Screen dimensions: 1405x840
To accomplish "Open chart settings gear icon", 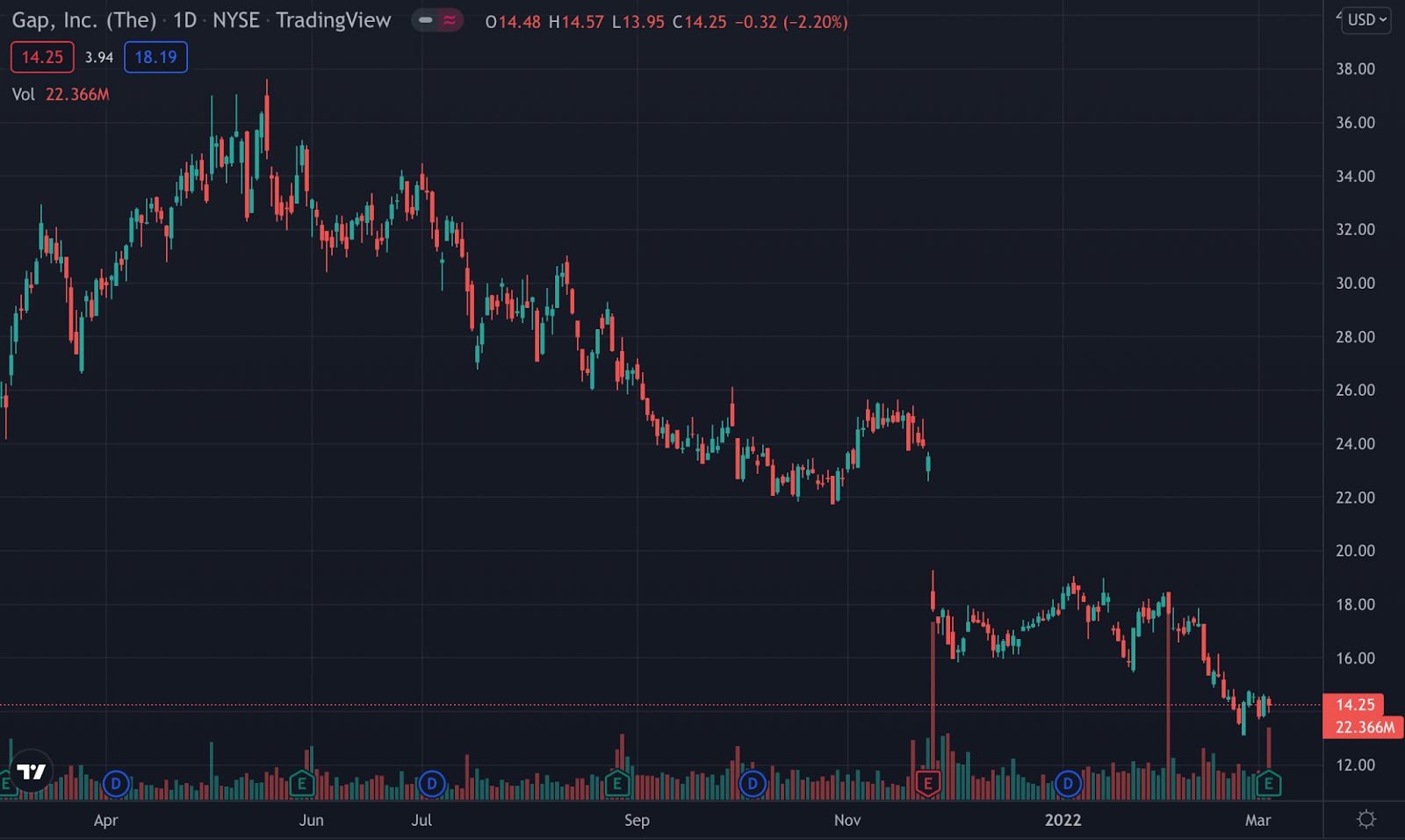I will pyautogui.click(x=1365, y=819).
